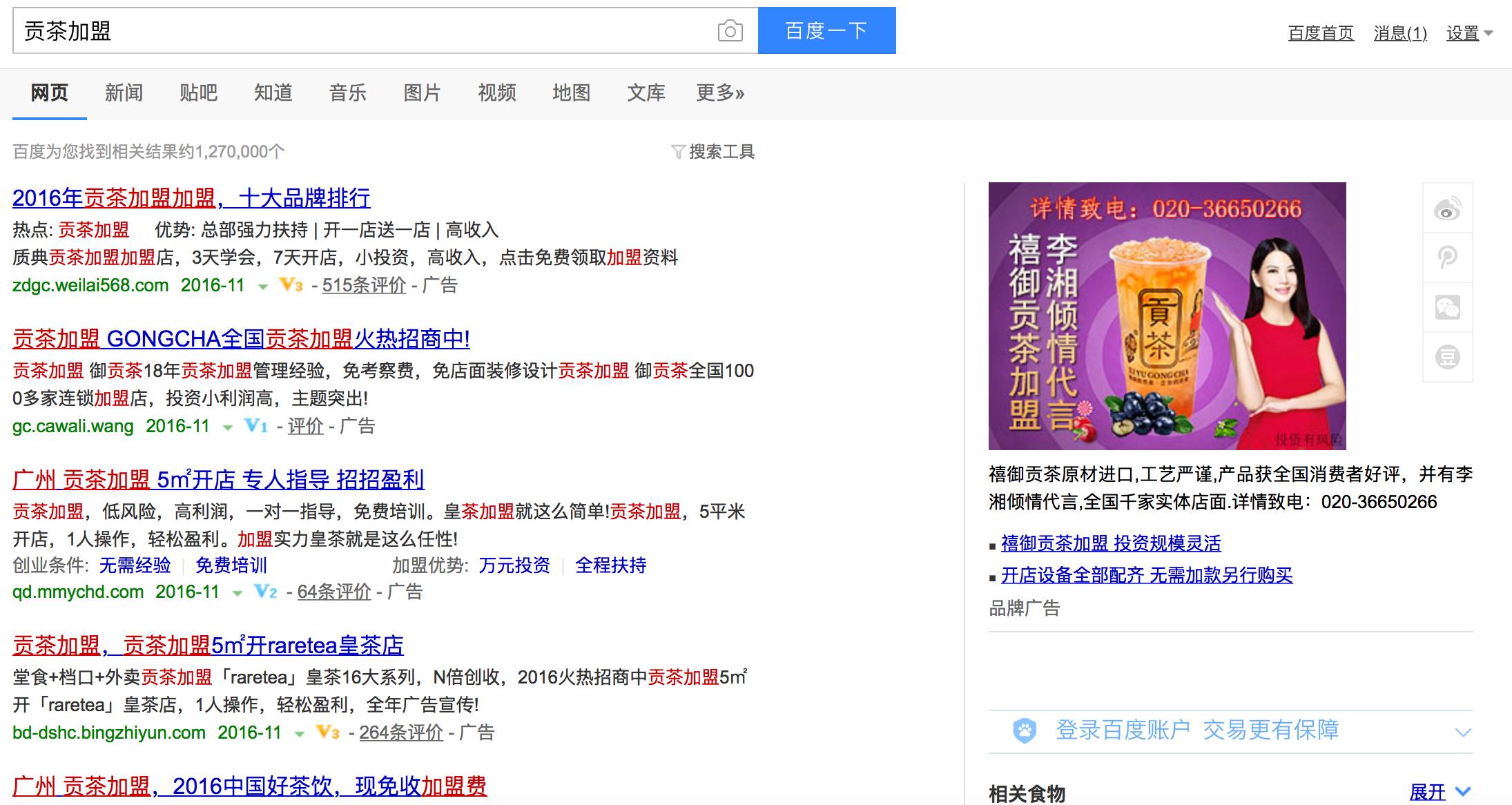The width and height of the screenshot is (1512, 805).
Task: Open the 贴吧 tab
Action: click(x=198, y=93)
